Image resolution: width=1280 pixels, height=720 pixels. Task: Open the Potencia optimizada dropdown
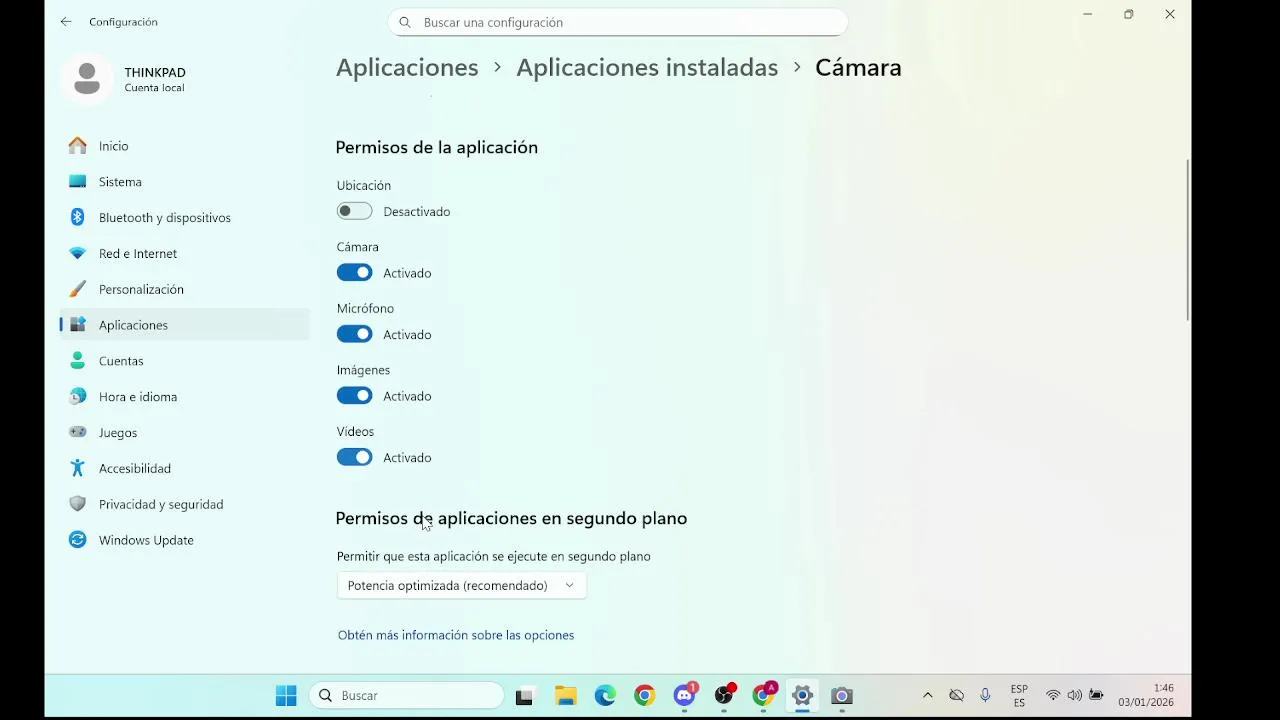pos(462,586)
